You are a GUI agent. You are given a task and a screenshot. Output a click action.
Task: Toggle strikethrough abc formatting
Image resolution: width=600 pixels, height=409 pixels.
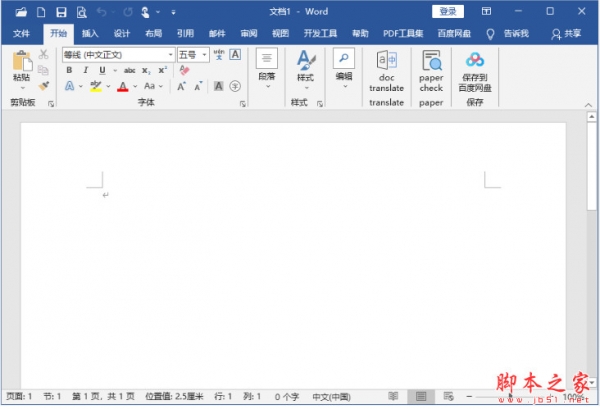[129, 70]
